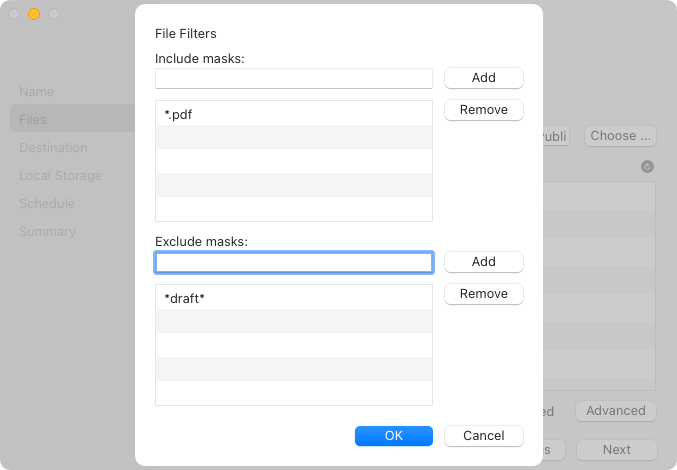Image resolution: width=677 pixels, height=470 pixels.
Task: Click the Next button
Action: (616, 450)
